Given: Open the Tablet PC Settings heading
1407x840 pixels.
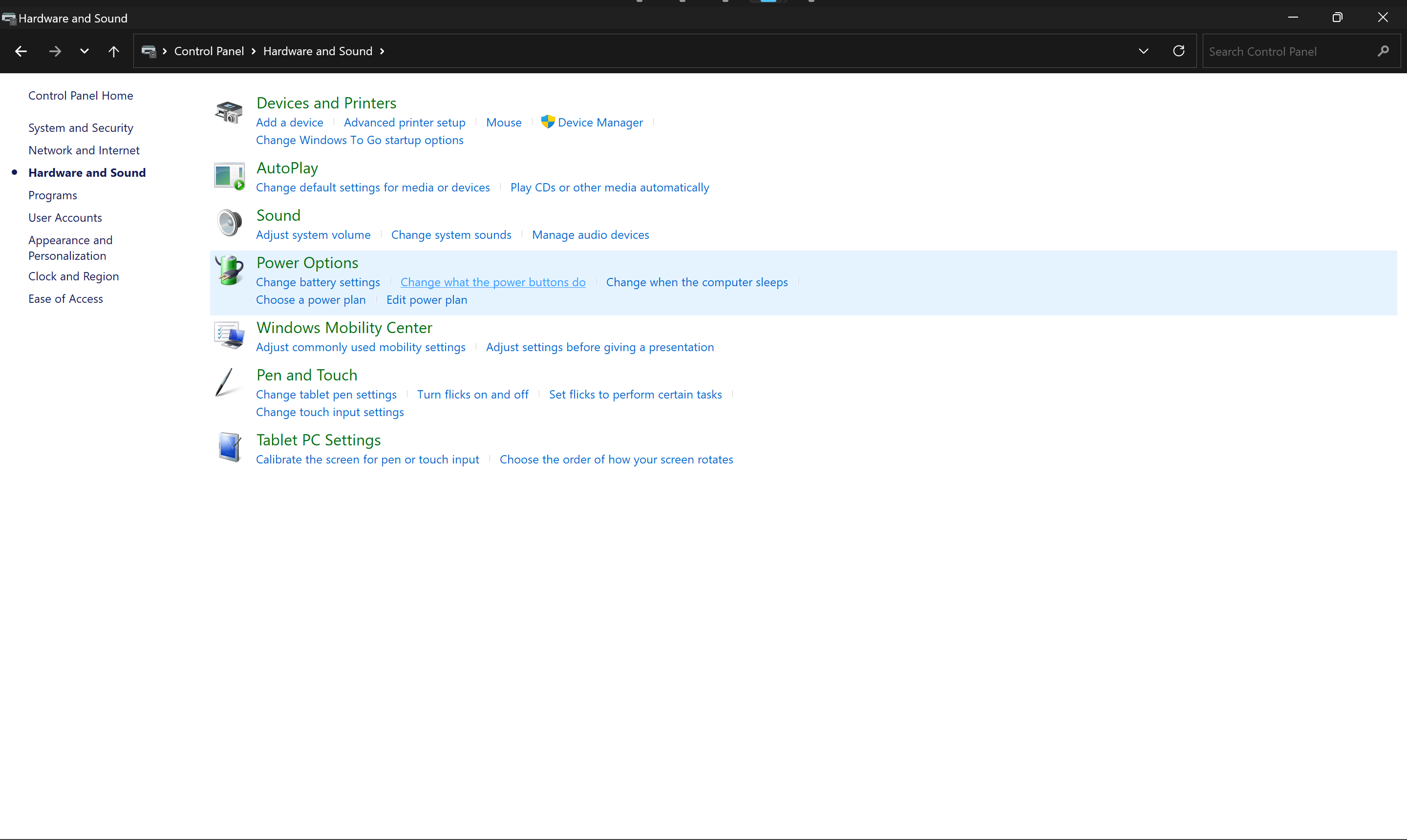Looking at the screenshot, I should [318, 441].
